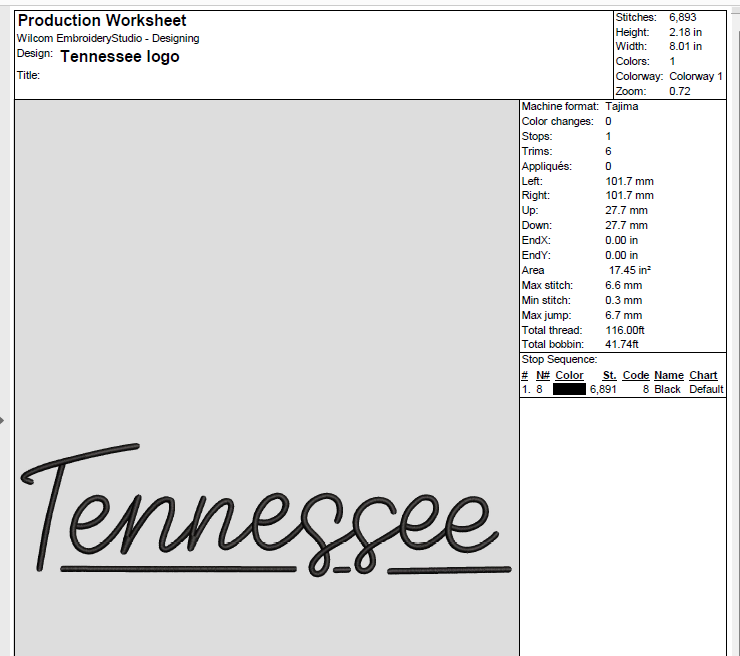Viewport: 740px width, 656px height.
Task: Click the Tennessee logo design name
Action: pyautogui.click(x=120, y=56)
